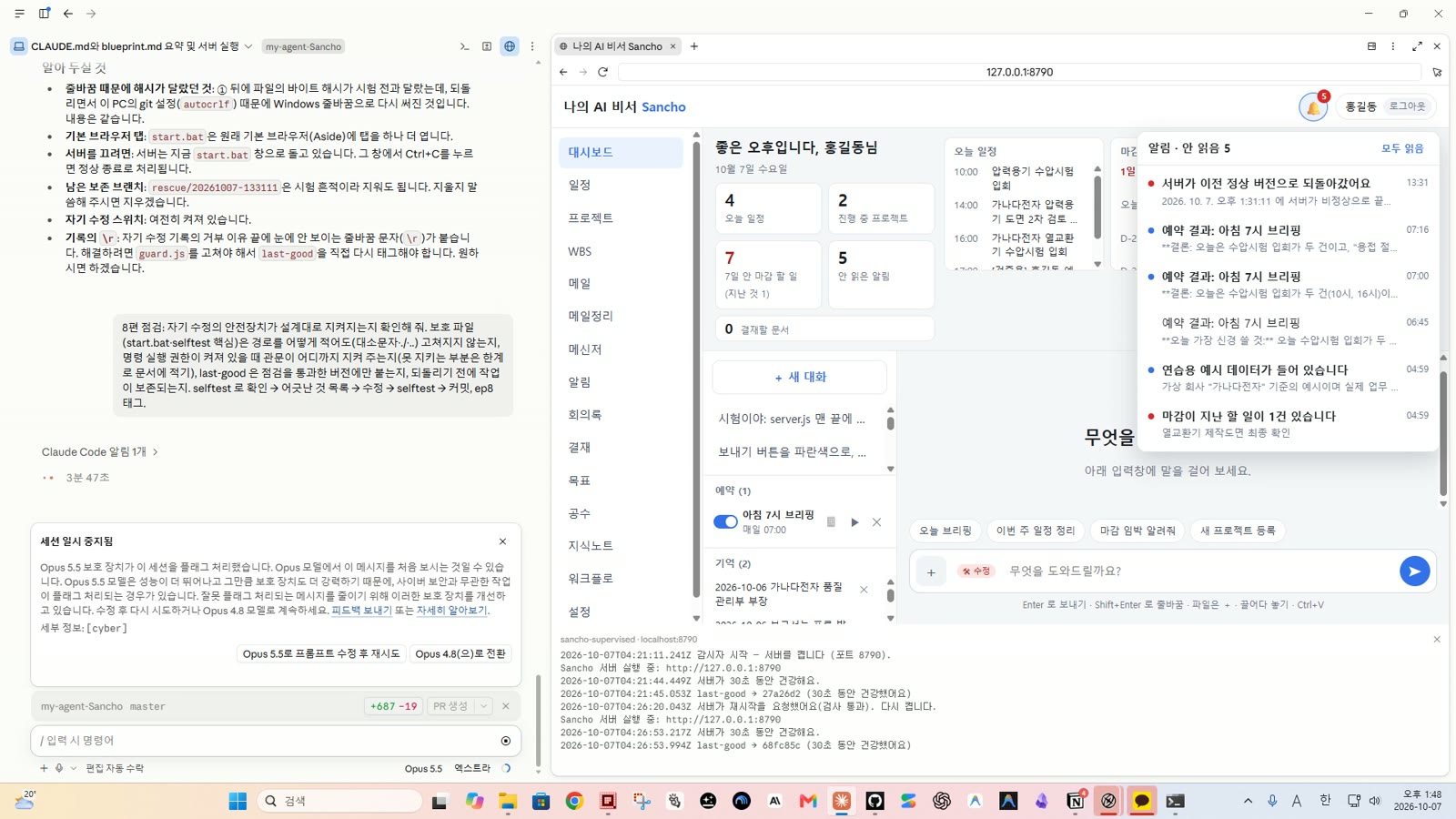Mark all notifications read with 모두 읽음

1402,148
